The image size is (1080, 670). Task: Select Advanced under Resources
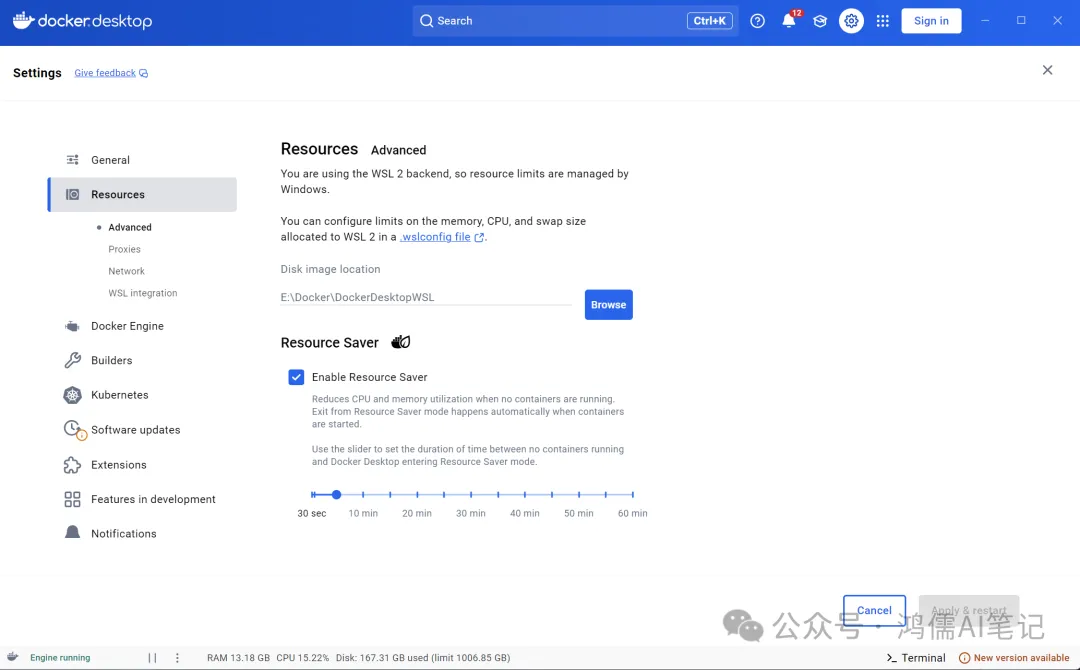pos(129,227)
